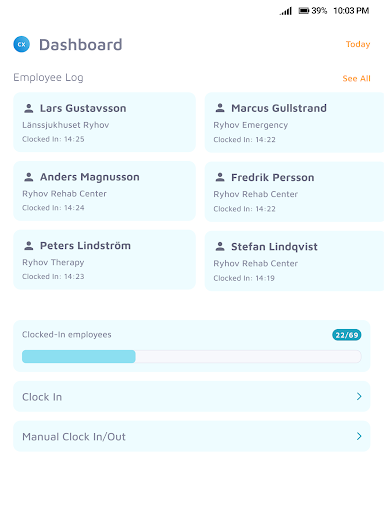Tap the battery icon in status bar

(x=304, y=11)
